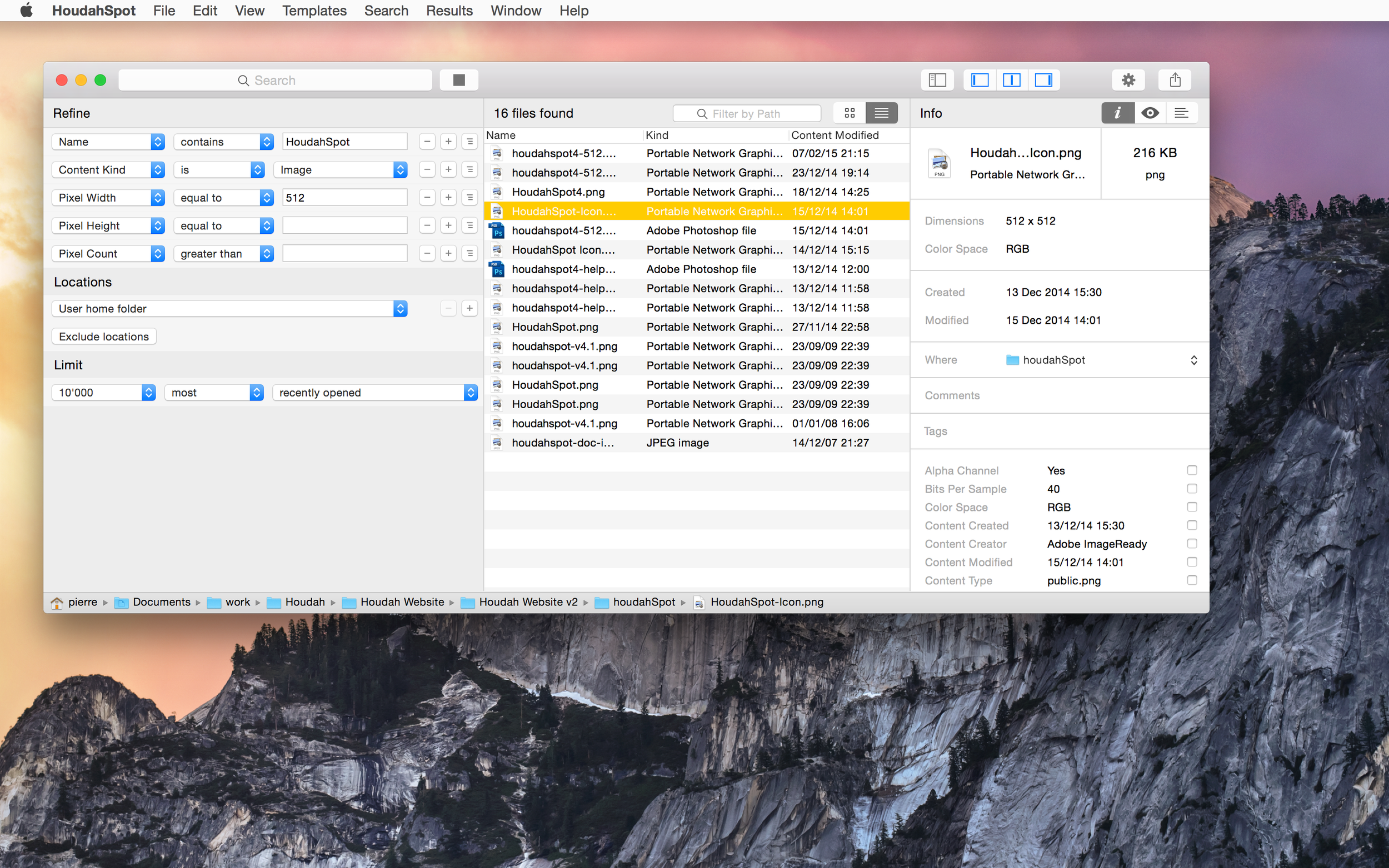Screen dimensions: 1389x868
Task: Add another search location
Action: [469, 308]
